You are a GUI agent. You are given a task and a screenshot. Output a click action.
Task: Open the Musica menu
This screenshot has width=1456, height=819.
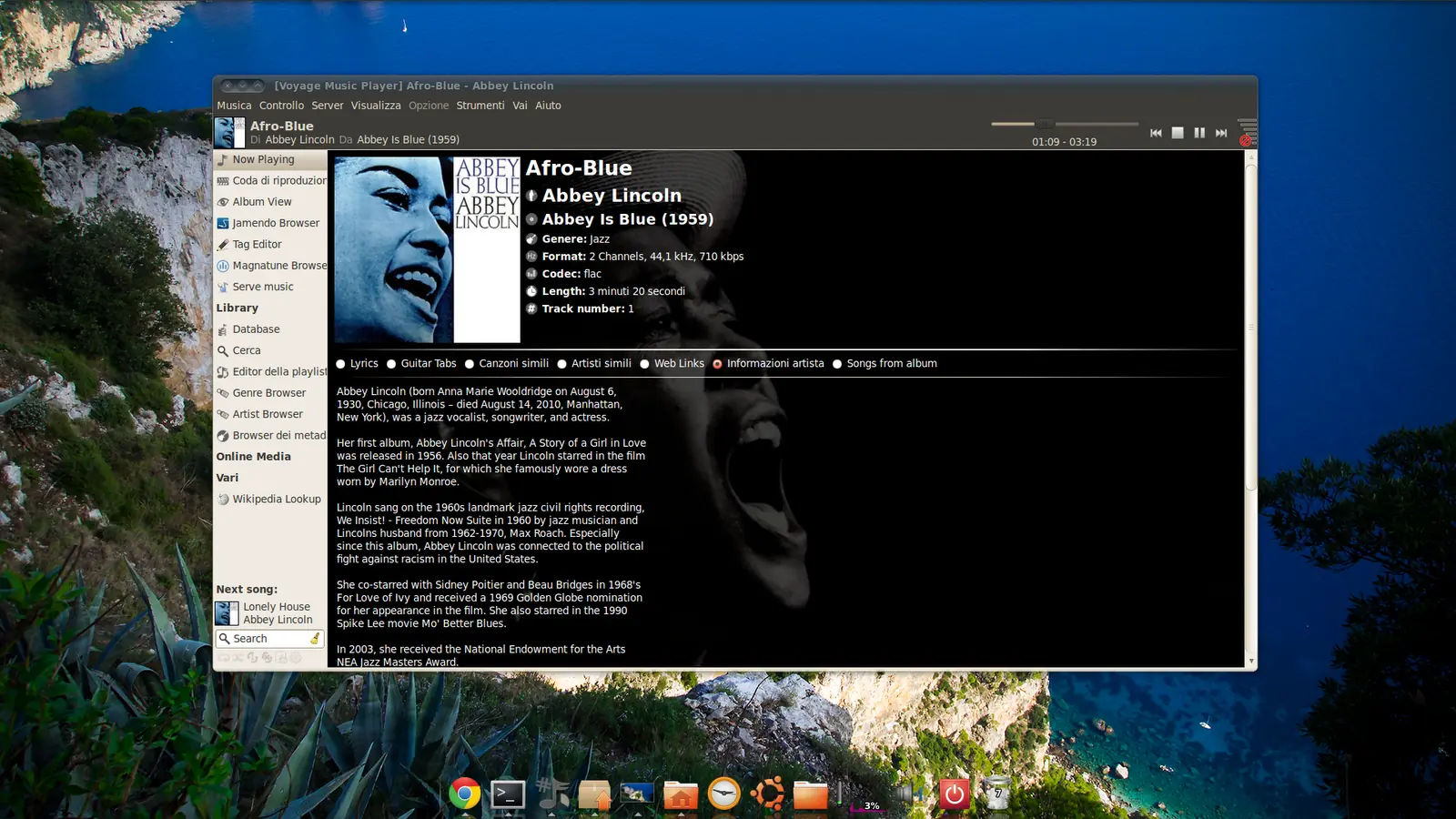point(234,106)
